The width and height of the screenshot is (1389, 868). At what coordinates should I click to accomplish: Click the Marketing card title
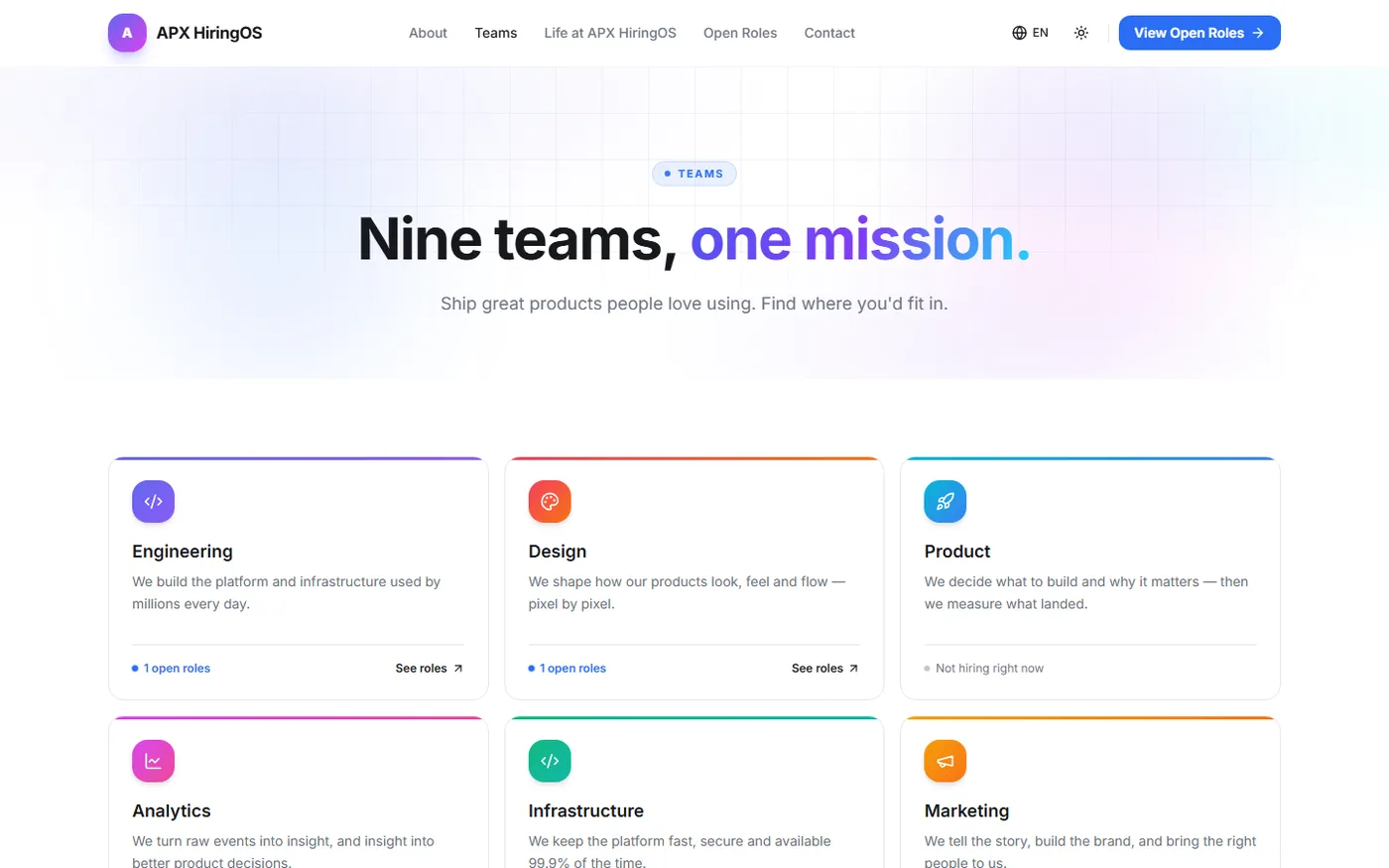(967, 811)
